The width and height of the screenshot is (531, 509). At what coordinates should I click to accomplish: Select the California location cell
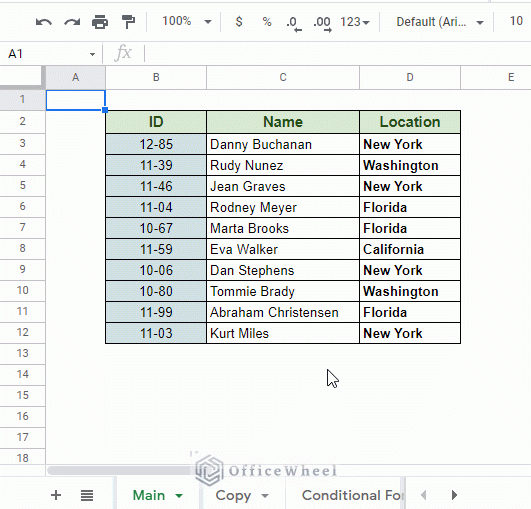[x=410, y=249]
